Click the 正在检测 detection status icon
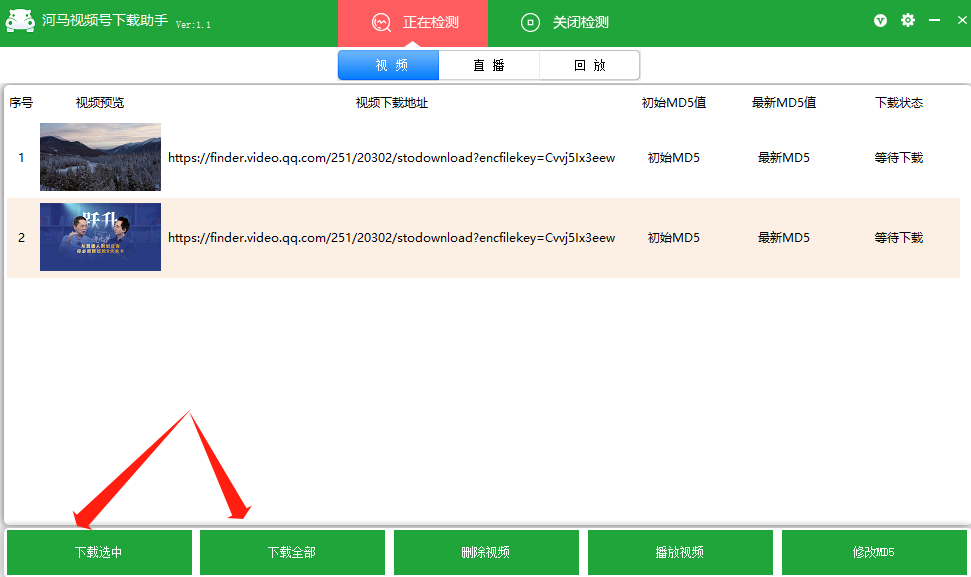The height and width of the screenshot is (577, 971). [381, 22]
